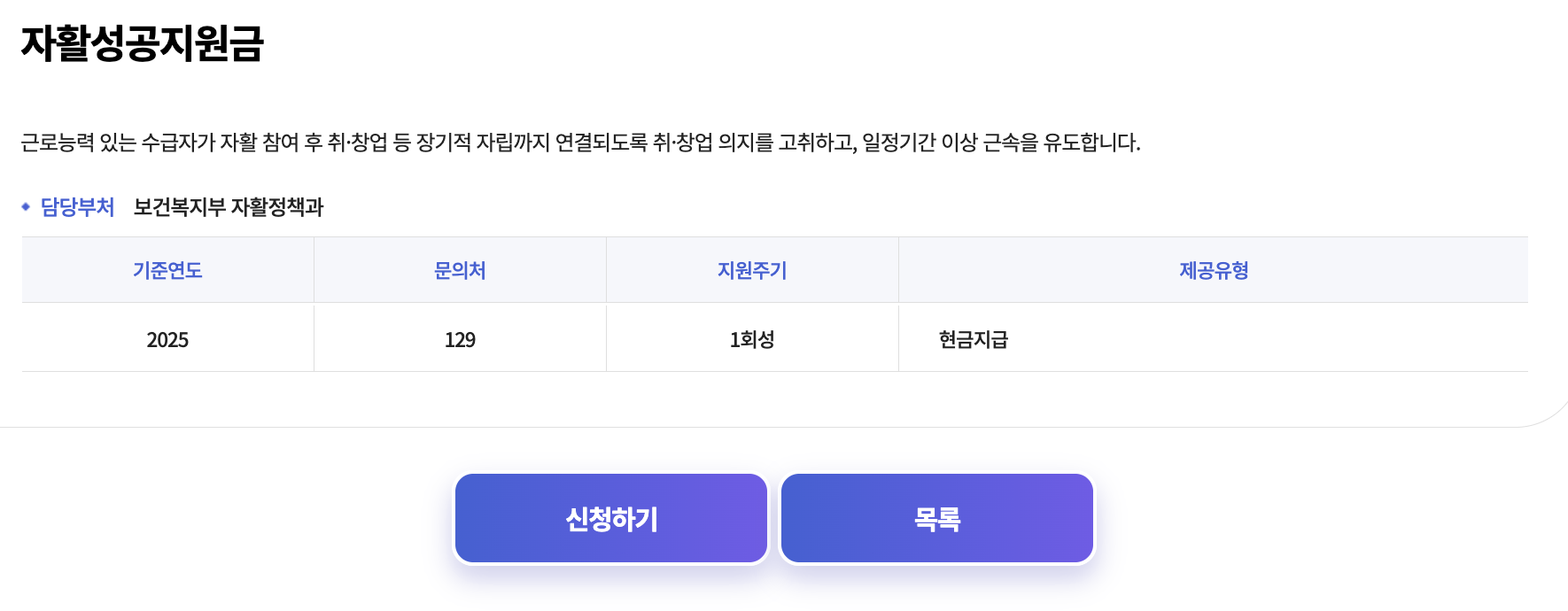The image size is (1568, 611).
Task: Click the blue diamond icon beside 담당부처
Action: pos(24,209)
